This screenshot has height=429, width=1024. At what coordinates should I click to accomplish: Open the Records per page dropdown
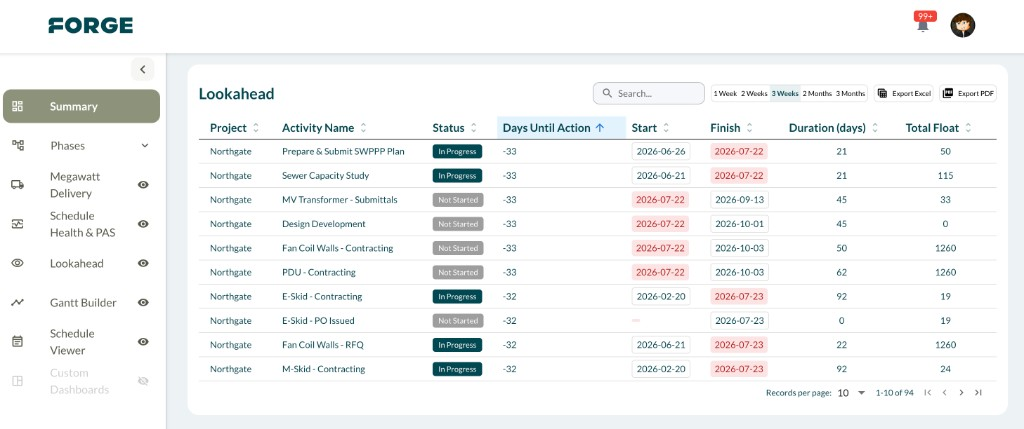click(852, 392)
